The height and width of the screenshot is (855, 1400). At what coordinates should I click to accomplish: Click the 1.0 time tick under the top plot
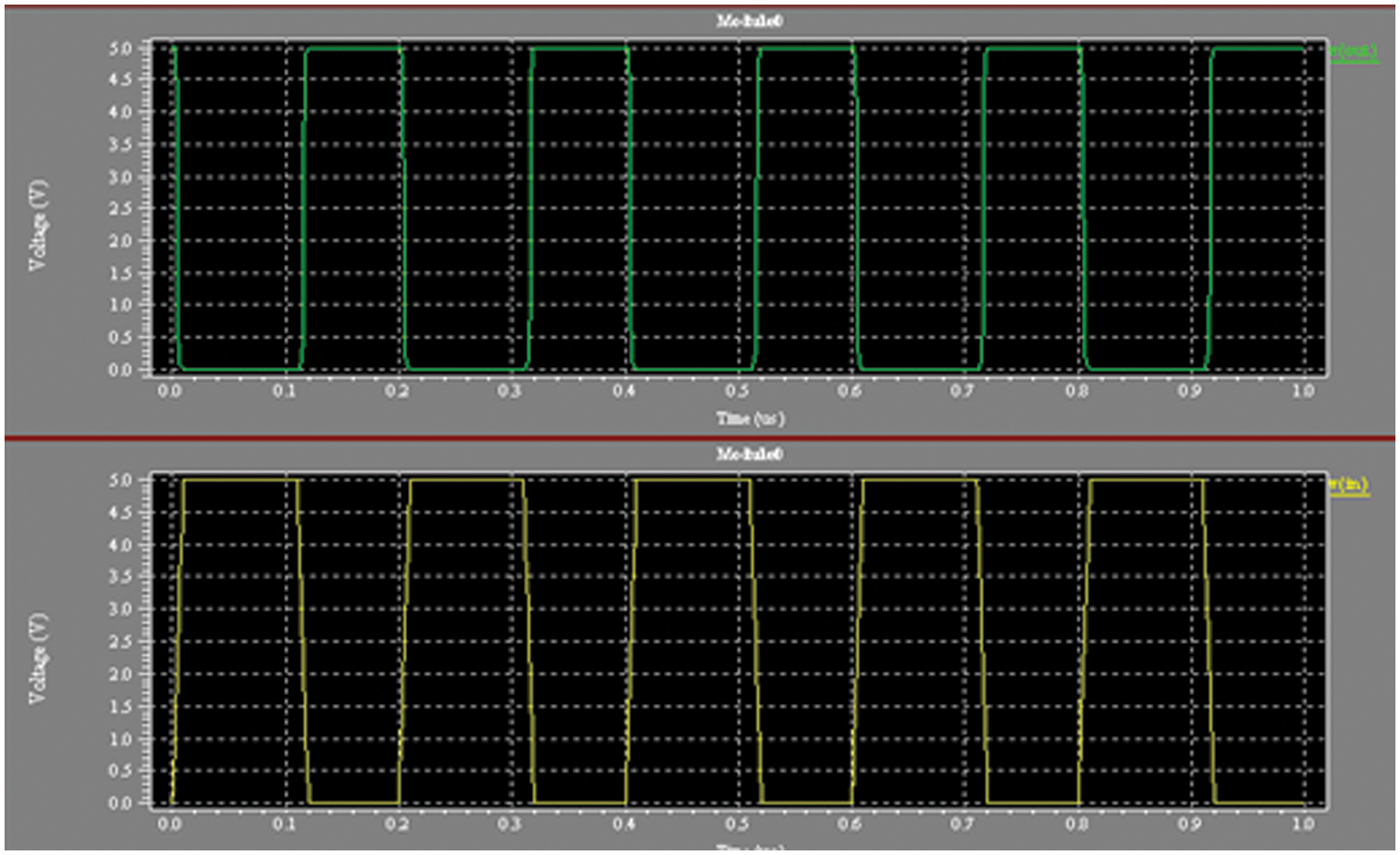[x=1303, y=391]
